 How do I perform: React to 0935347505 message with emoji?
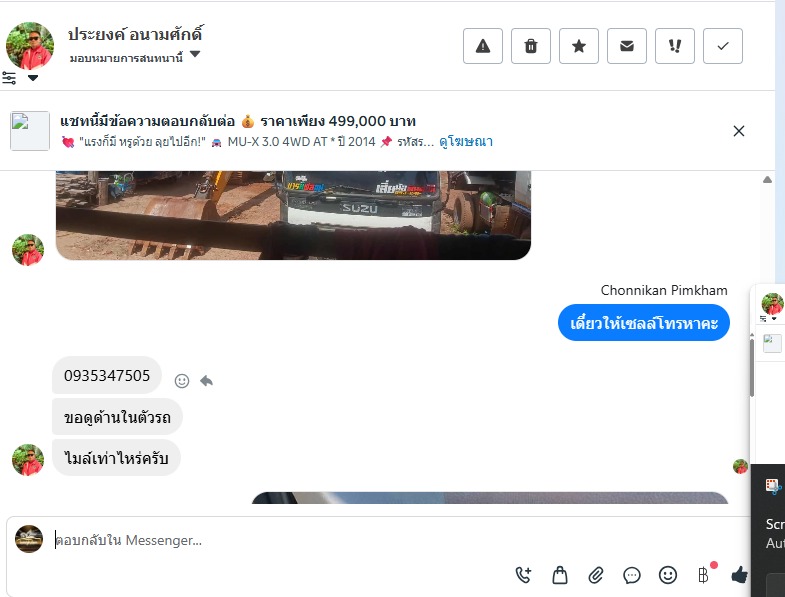(x=182, y=381)
